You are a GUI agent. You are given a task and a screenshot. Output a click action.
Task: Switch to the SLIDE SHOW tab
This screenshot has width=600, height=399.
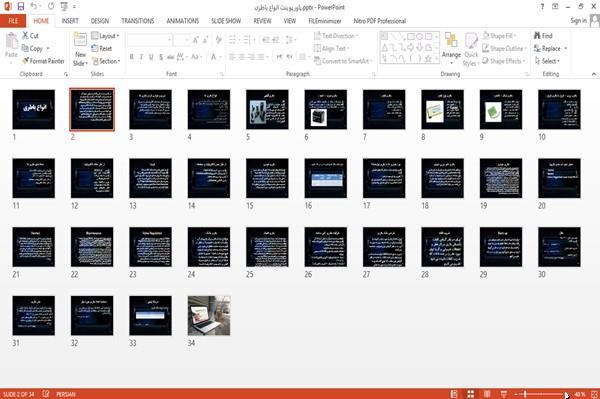226,21
